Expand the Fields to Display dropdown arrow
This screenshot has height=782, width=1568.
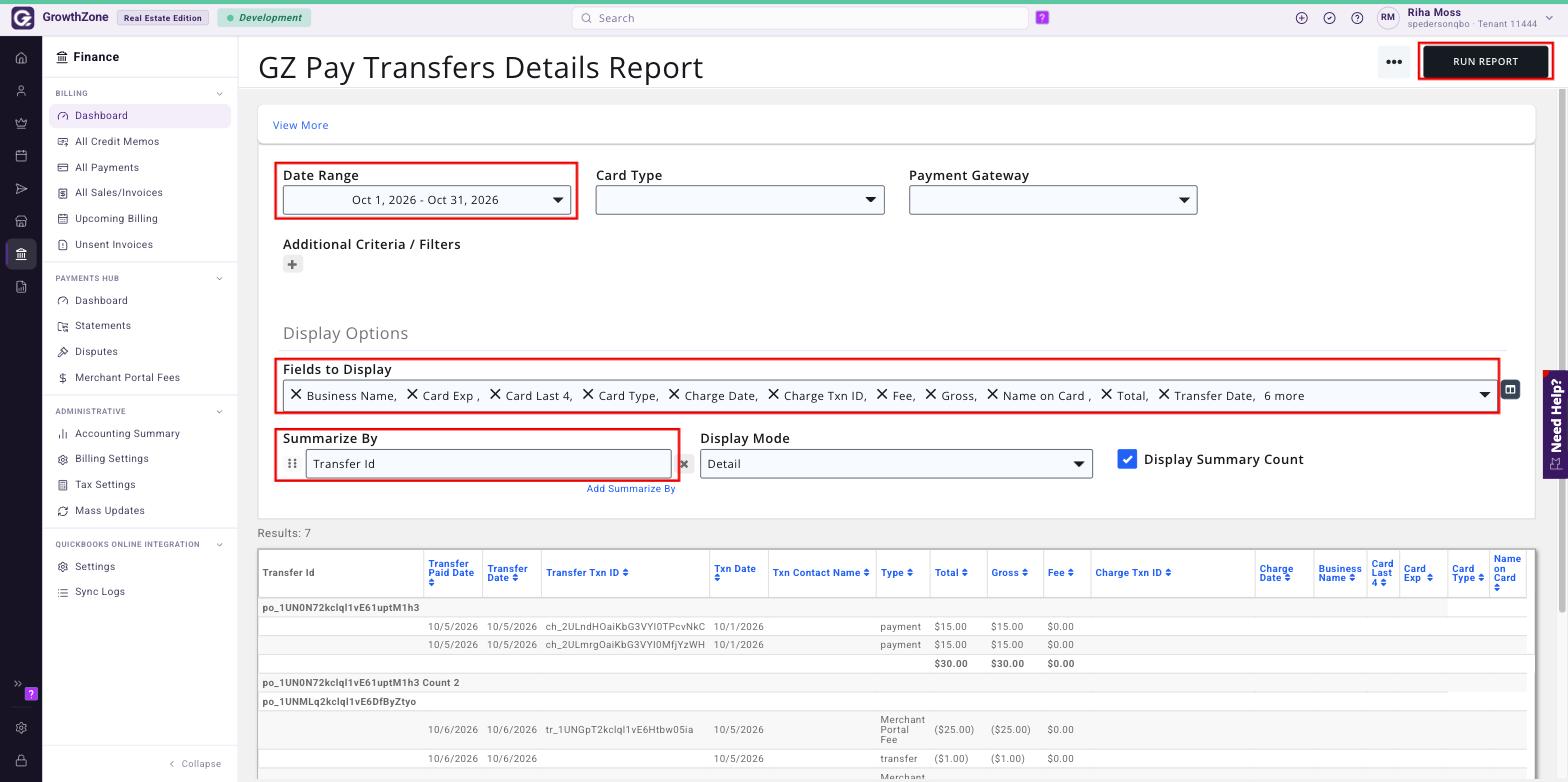tap(1485, 395)
